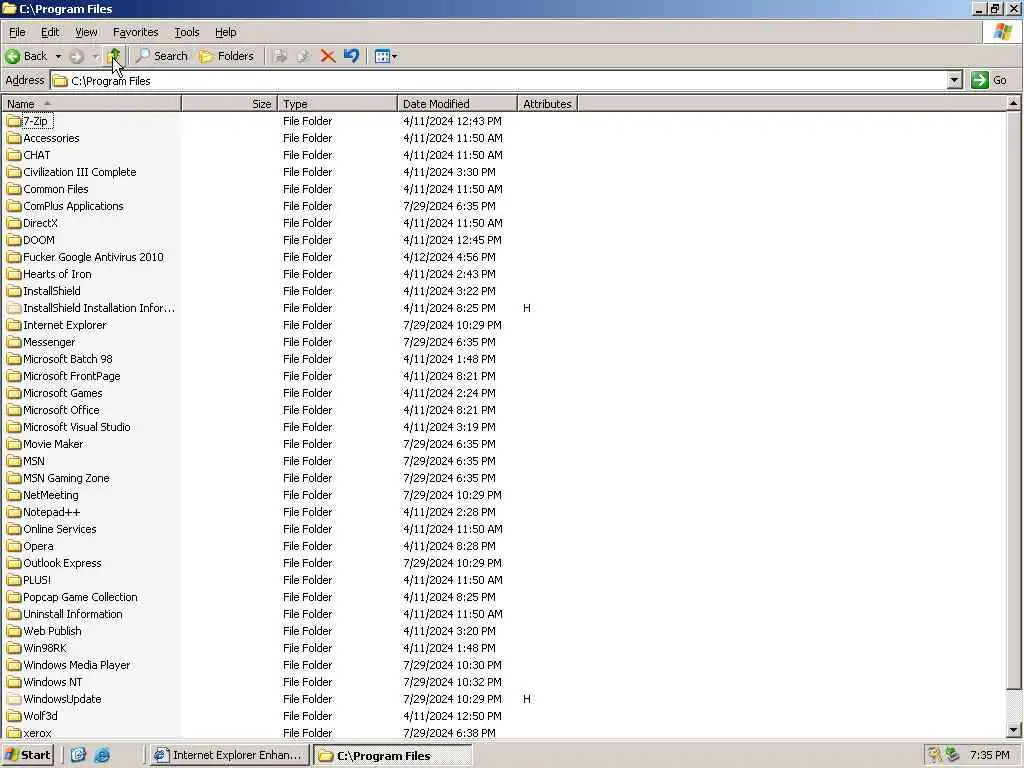Click the first system tray icon
This screenshot has width=1024, height=768.
pos(935,755)
